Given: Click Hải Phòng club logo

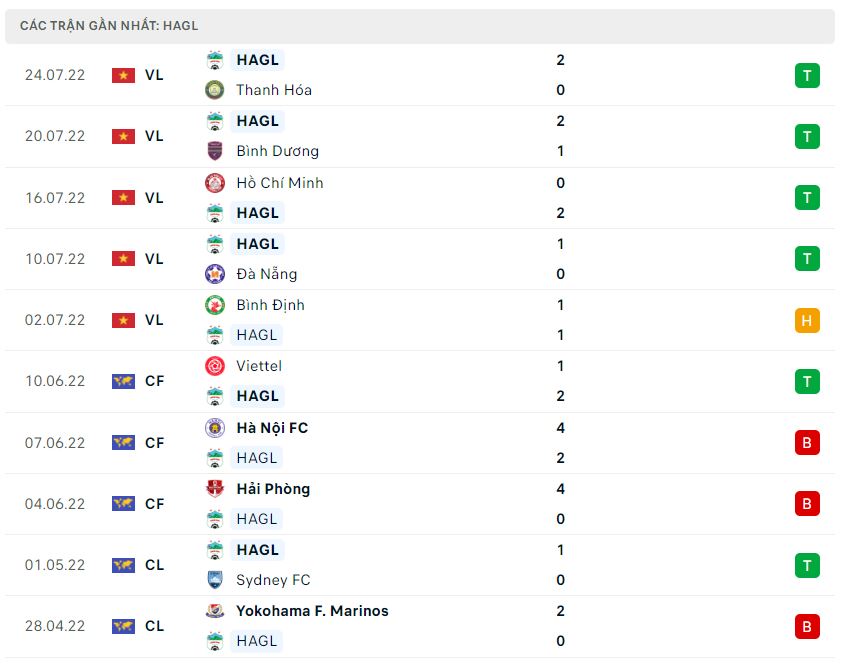Looking at the screenshot, I should (x=214, y=489).
